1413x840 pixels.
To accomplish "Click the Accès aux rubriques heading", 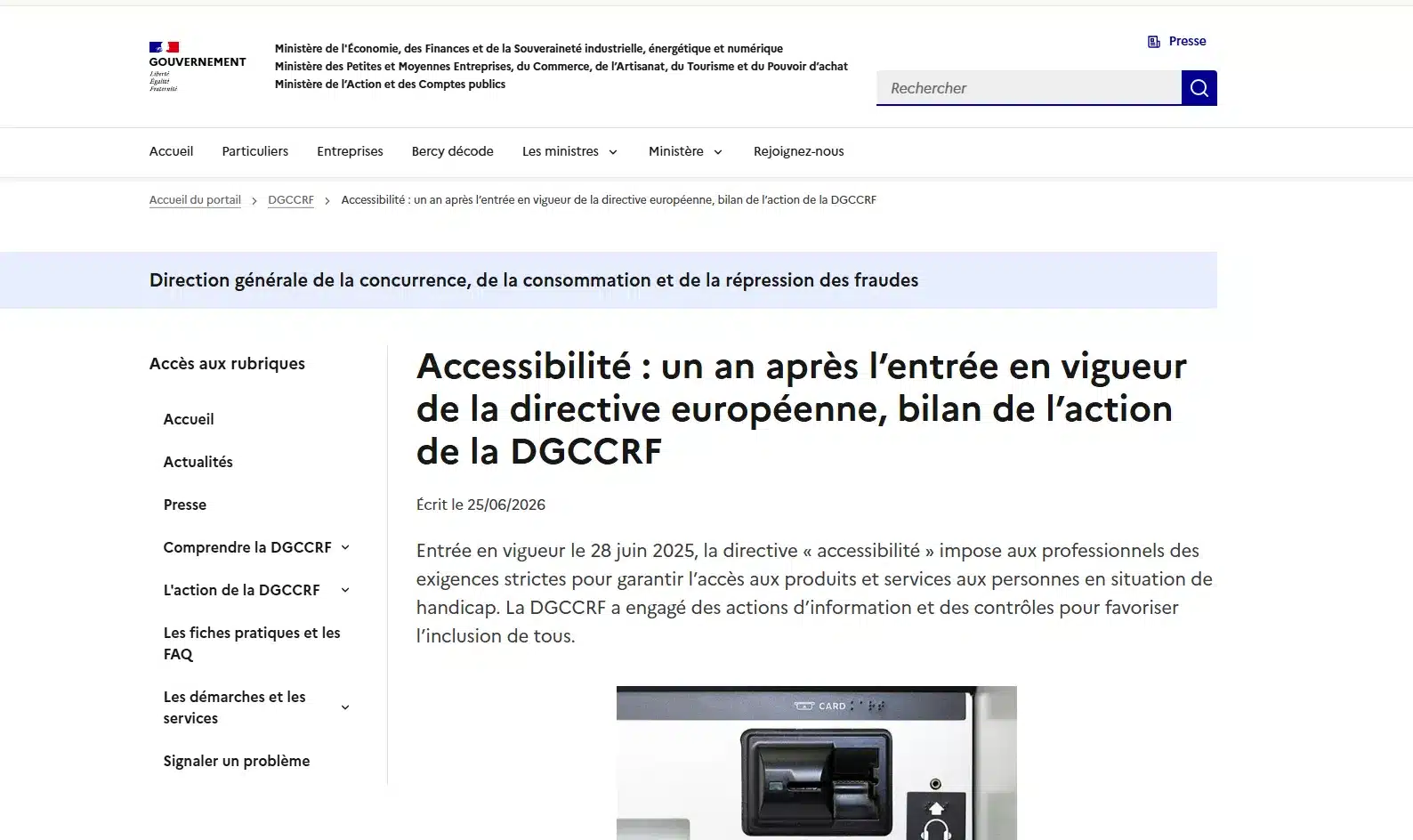I will pyautogui.click(x=227, y=363).
